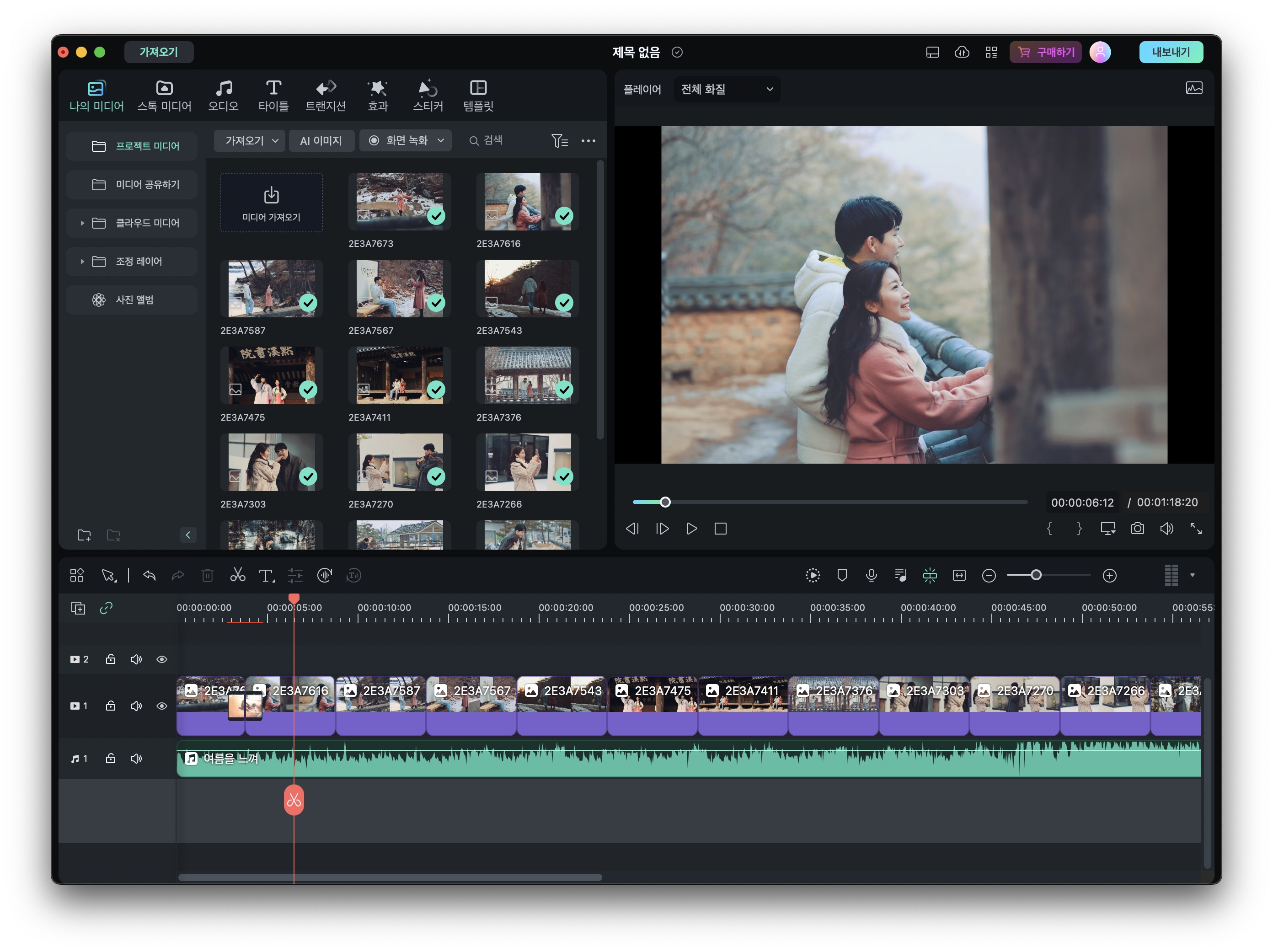Switch to the 트랜지션 tab

point(325,96)
